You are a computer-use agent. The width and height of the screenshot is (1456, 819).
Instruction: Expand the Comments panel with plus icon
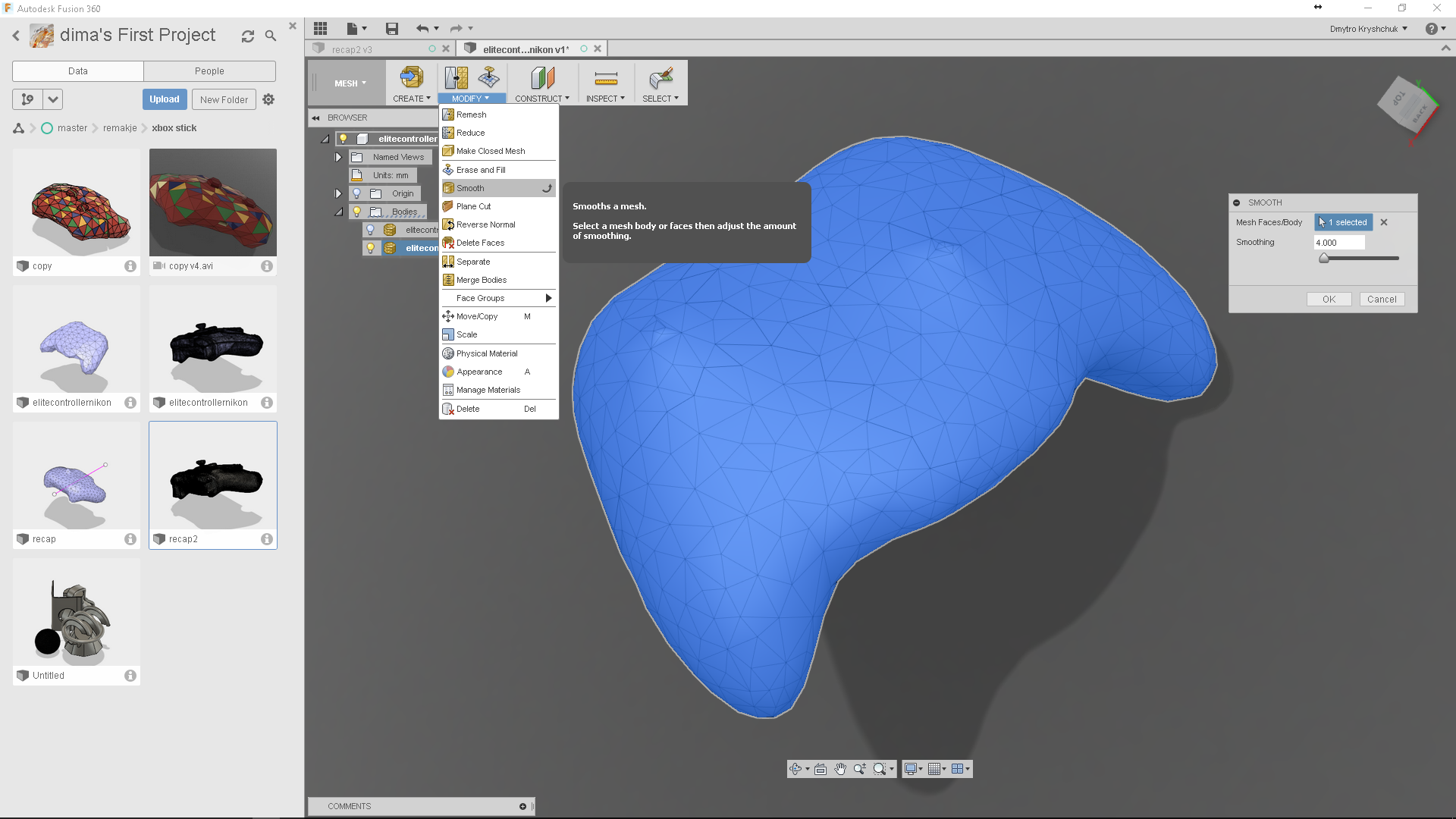[522, 806]
